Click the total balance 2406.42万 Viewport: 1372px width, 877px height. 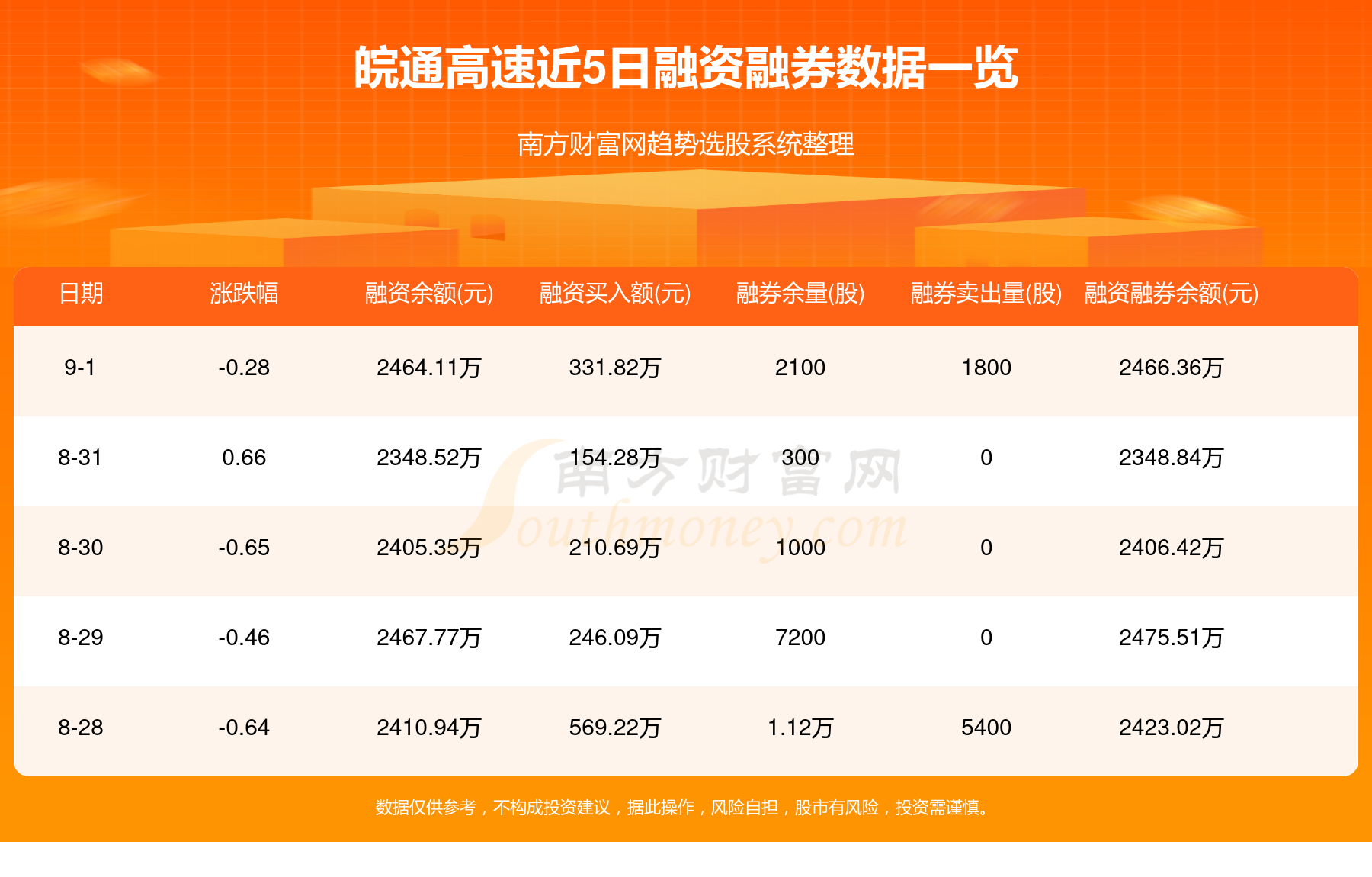coord(1172,548)
